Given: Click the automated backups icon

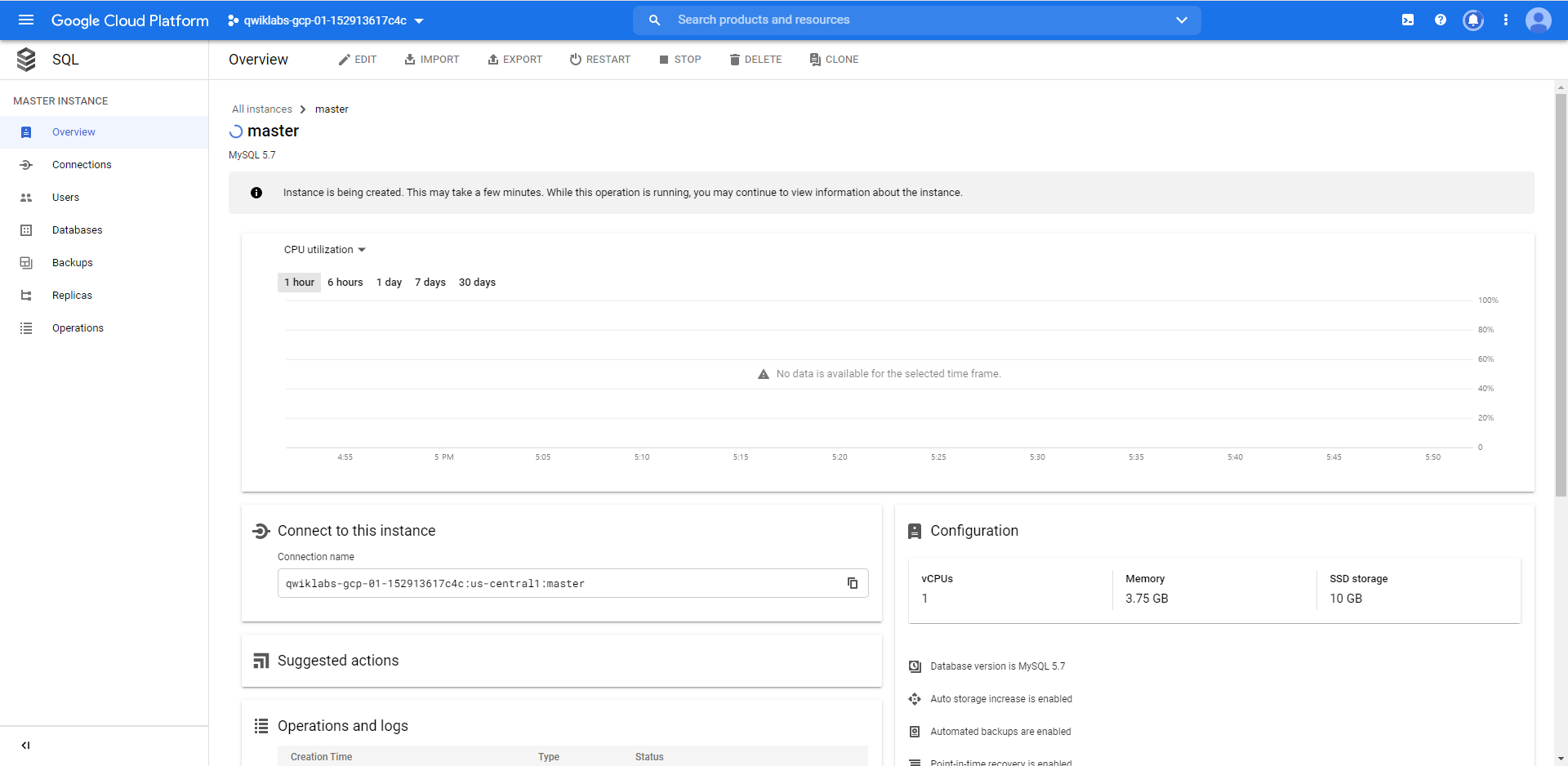Looking at the screenshot, I should [915, 732].
